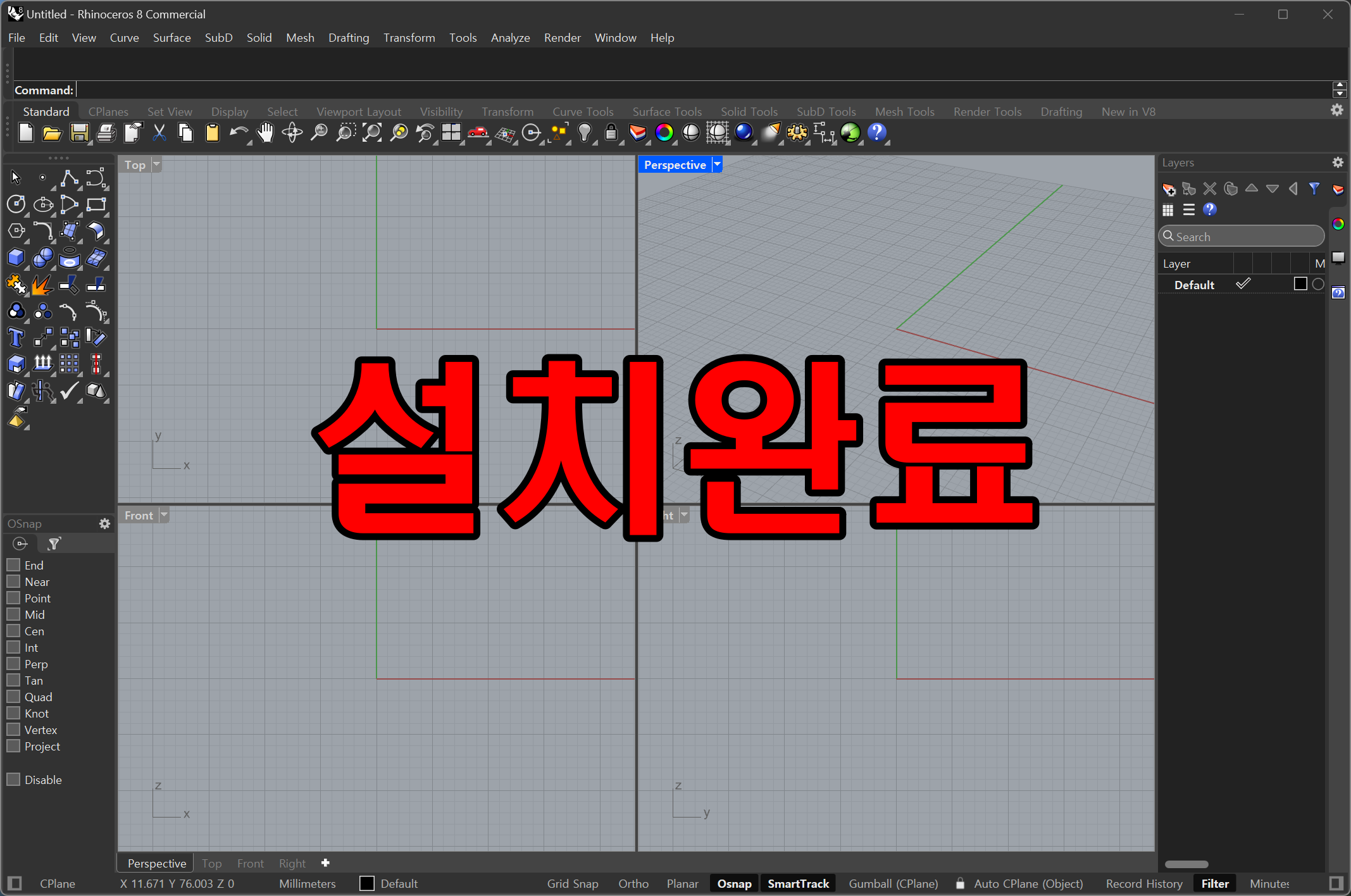The height and width of the screenshot is (896, 1351).
Task: Check the Mid osnap option
Action: tap(13, 614)
